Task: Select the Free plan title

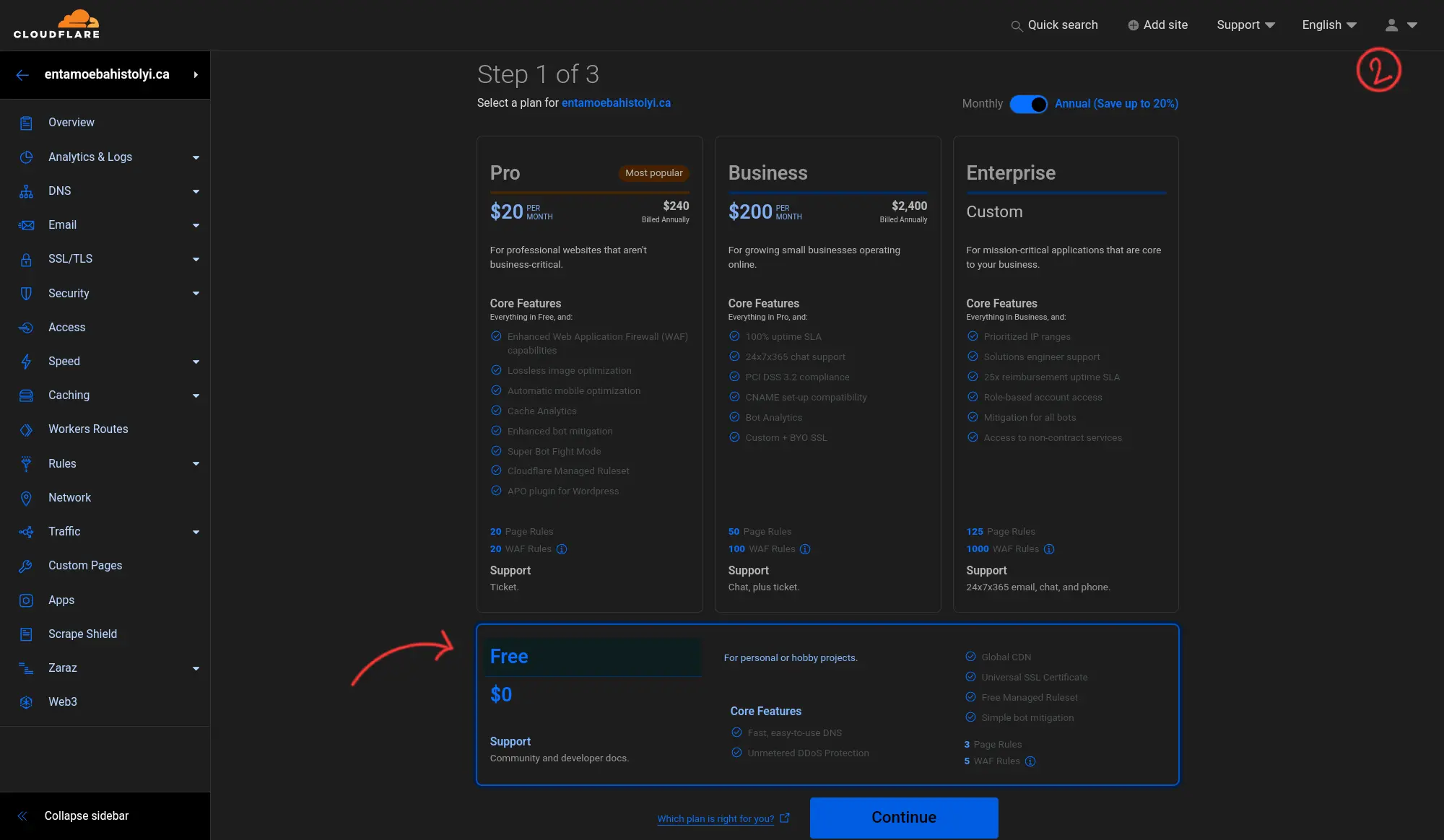Action: pos(509,657)
